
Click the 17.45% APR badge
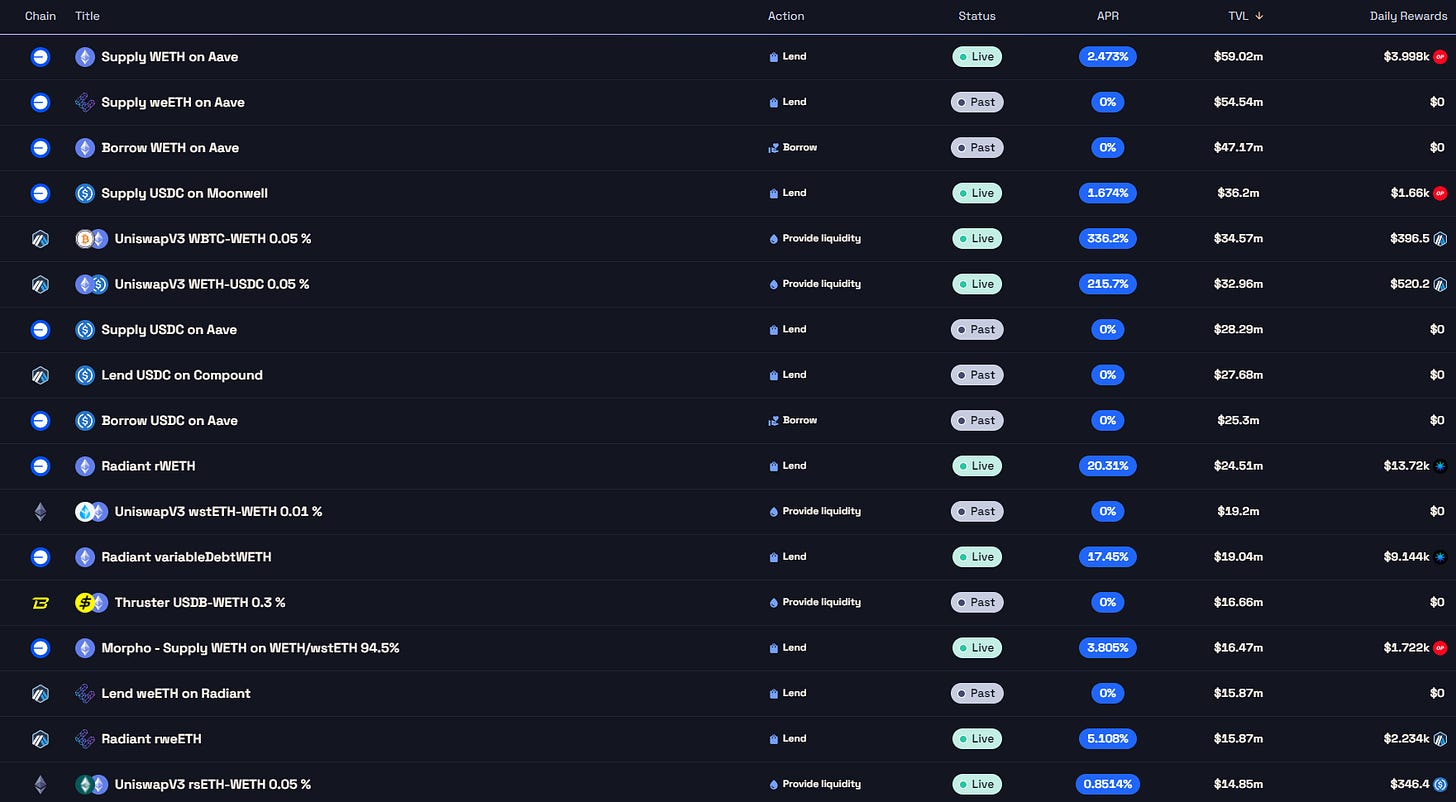[x=1108, y=557]
